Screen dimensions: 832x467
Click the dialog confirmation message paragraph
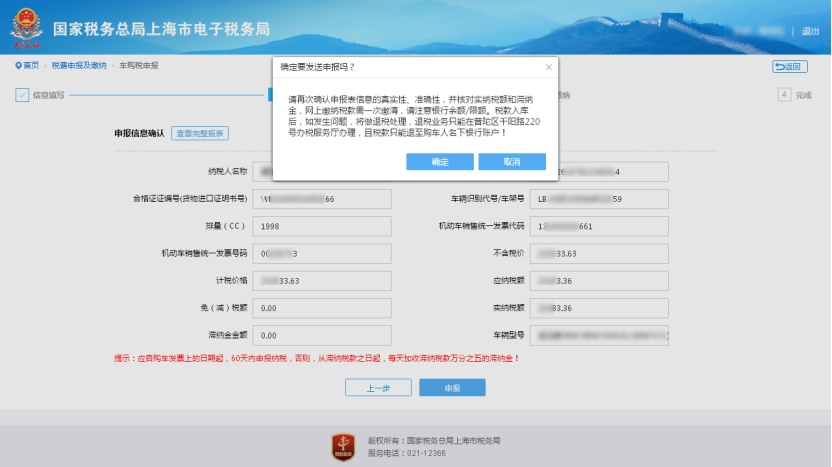414,116
